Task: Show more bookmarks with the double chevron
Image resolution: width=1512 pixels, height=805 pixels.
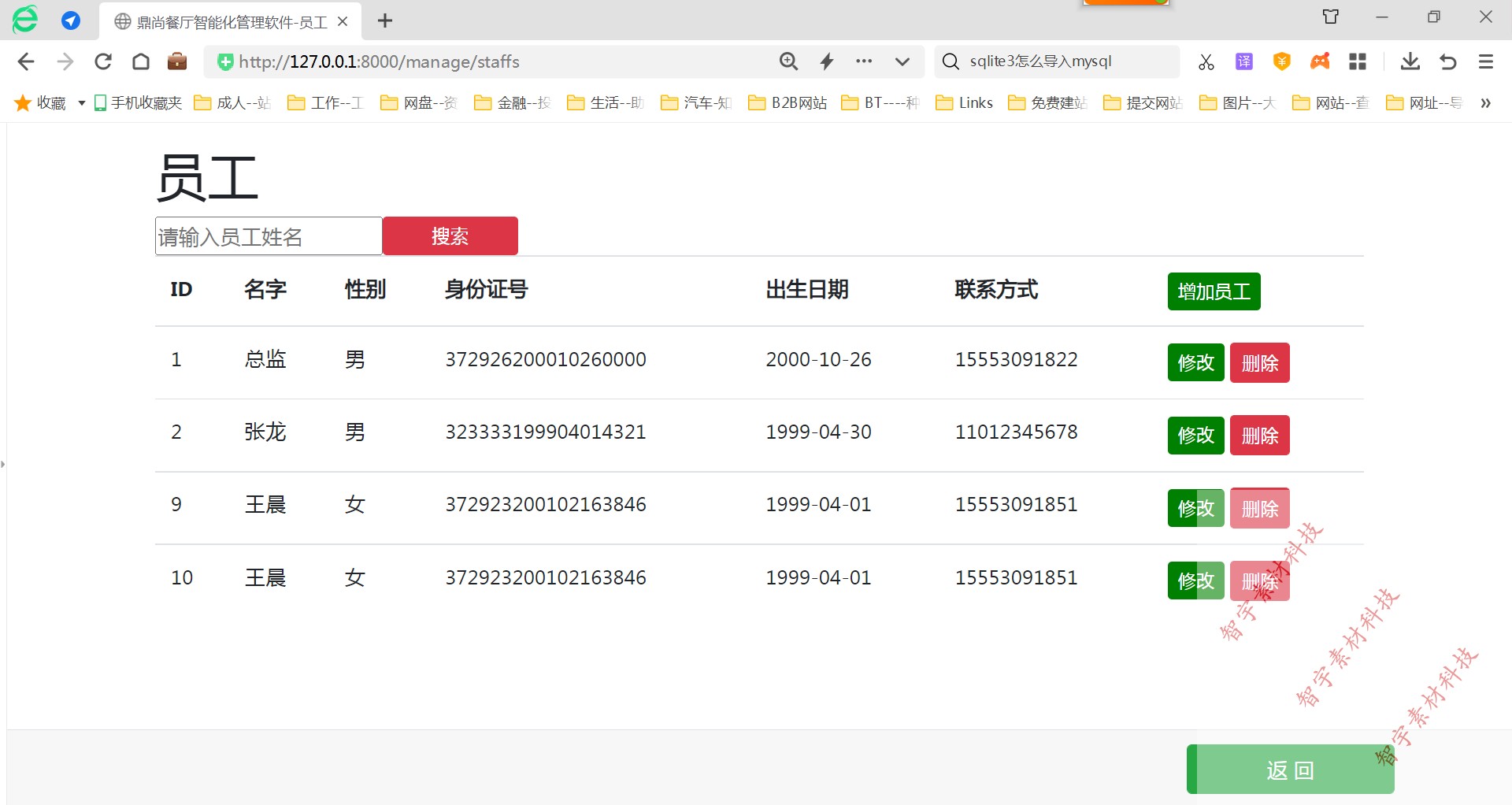Action: click(1485, 103)
